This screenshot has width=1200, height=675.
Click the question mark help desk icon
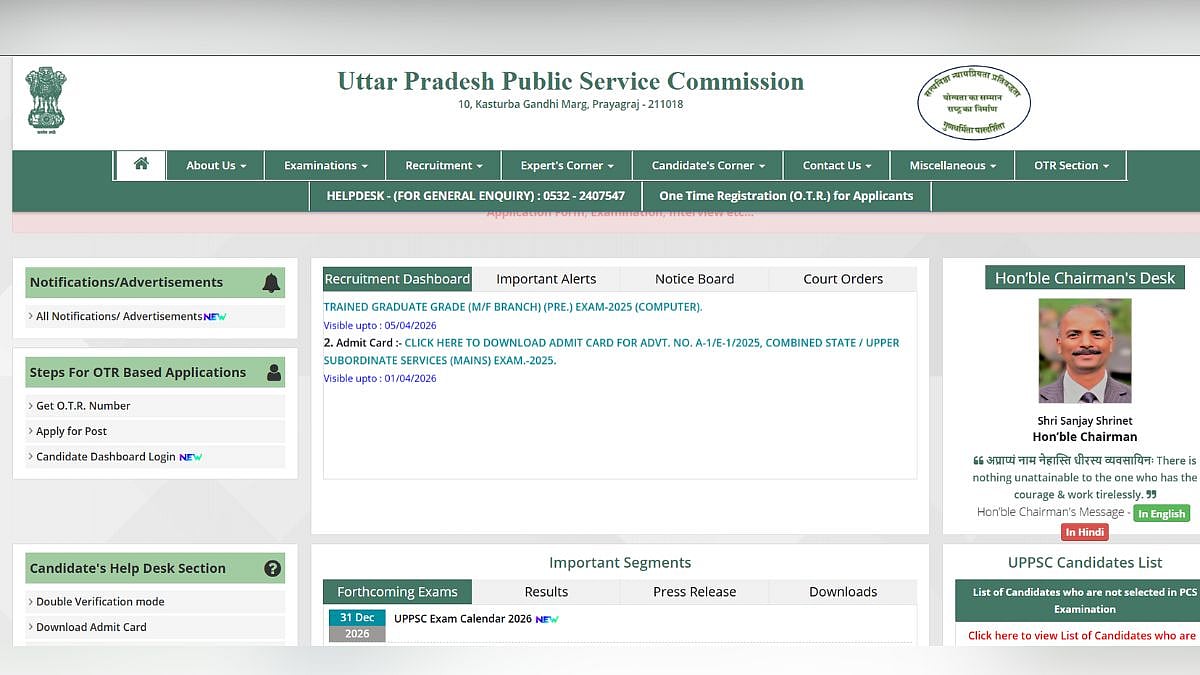tap(272, 568)
